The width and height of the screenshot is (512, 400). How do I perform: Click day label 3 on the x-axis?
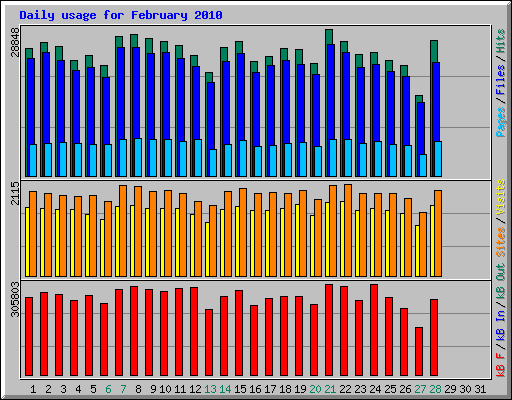click(63, 389)
